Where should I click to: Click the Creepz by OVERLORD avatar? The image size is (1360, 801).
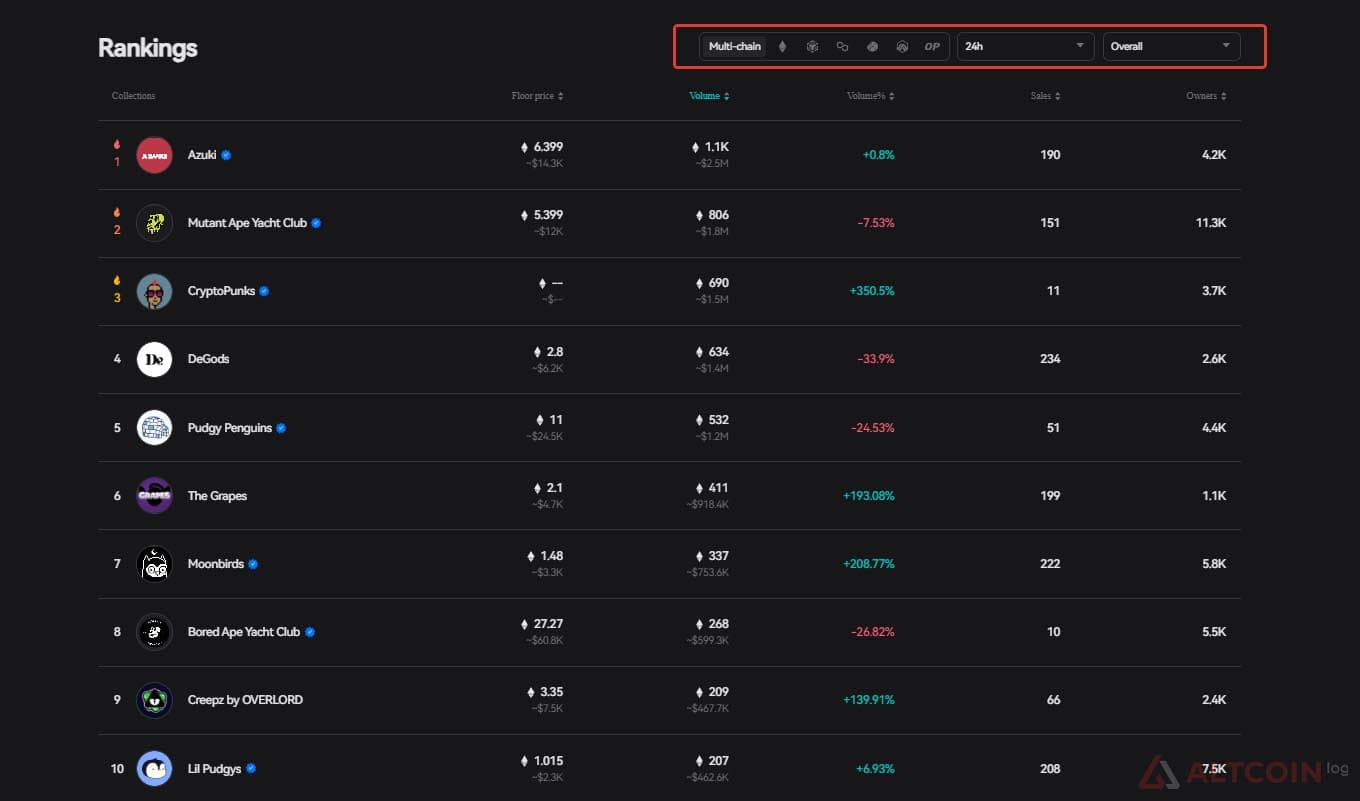pyautogui.click(x=154, y=700)
